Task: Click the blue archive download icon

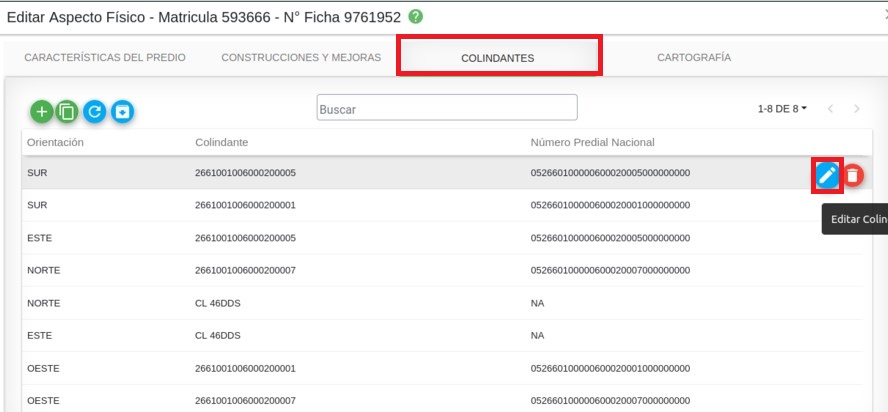Action: pos(122,112)
